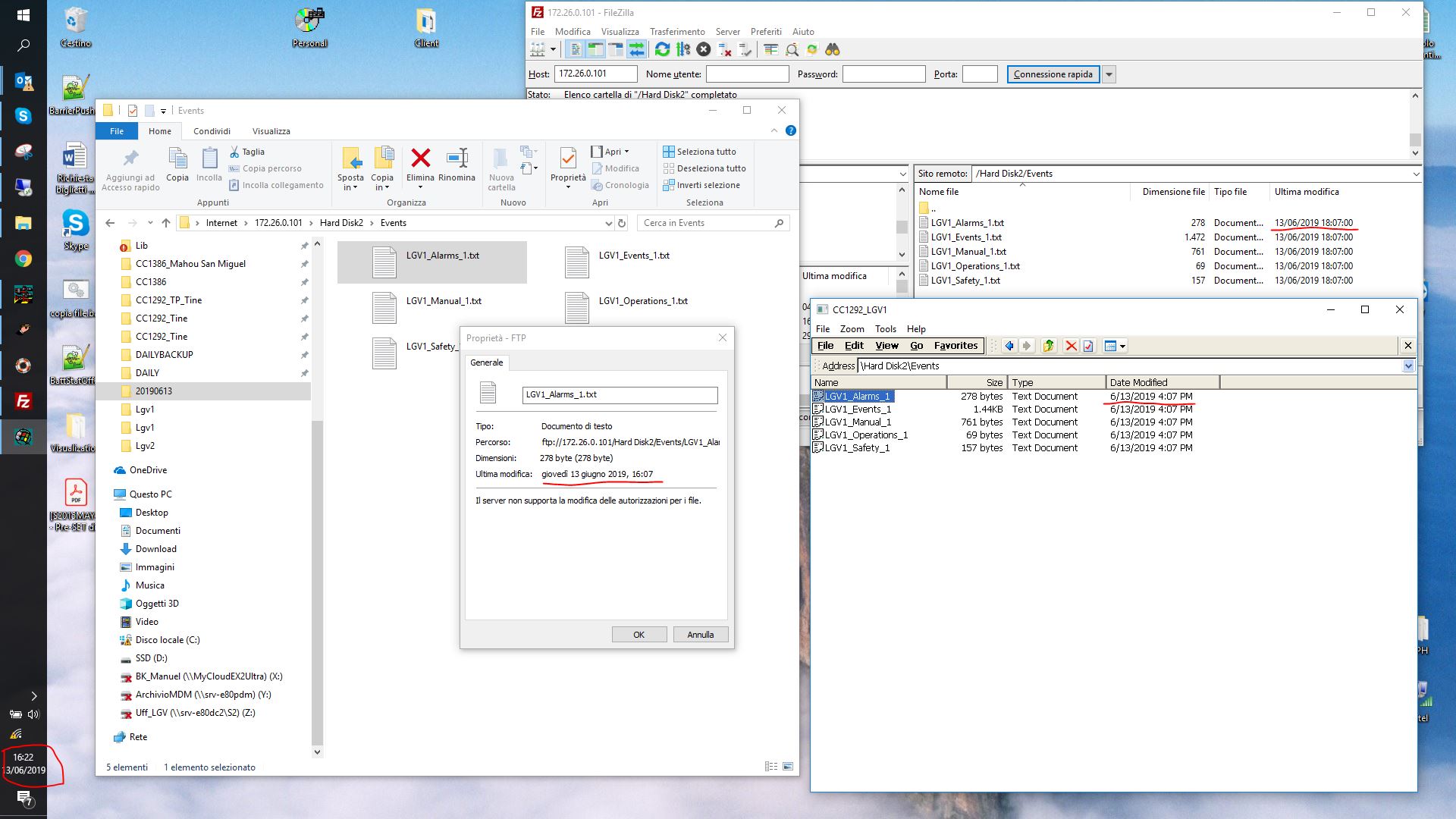Click Annulla in Proprietà dialog

click(700, 635)
